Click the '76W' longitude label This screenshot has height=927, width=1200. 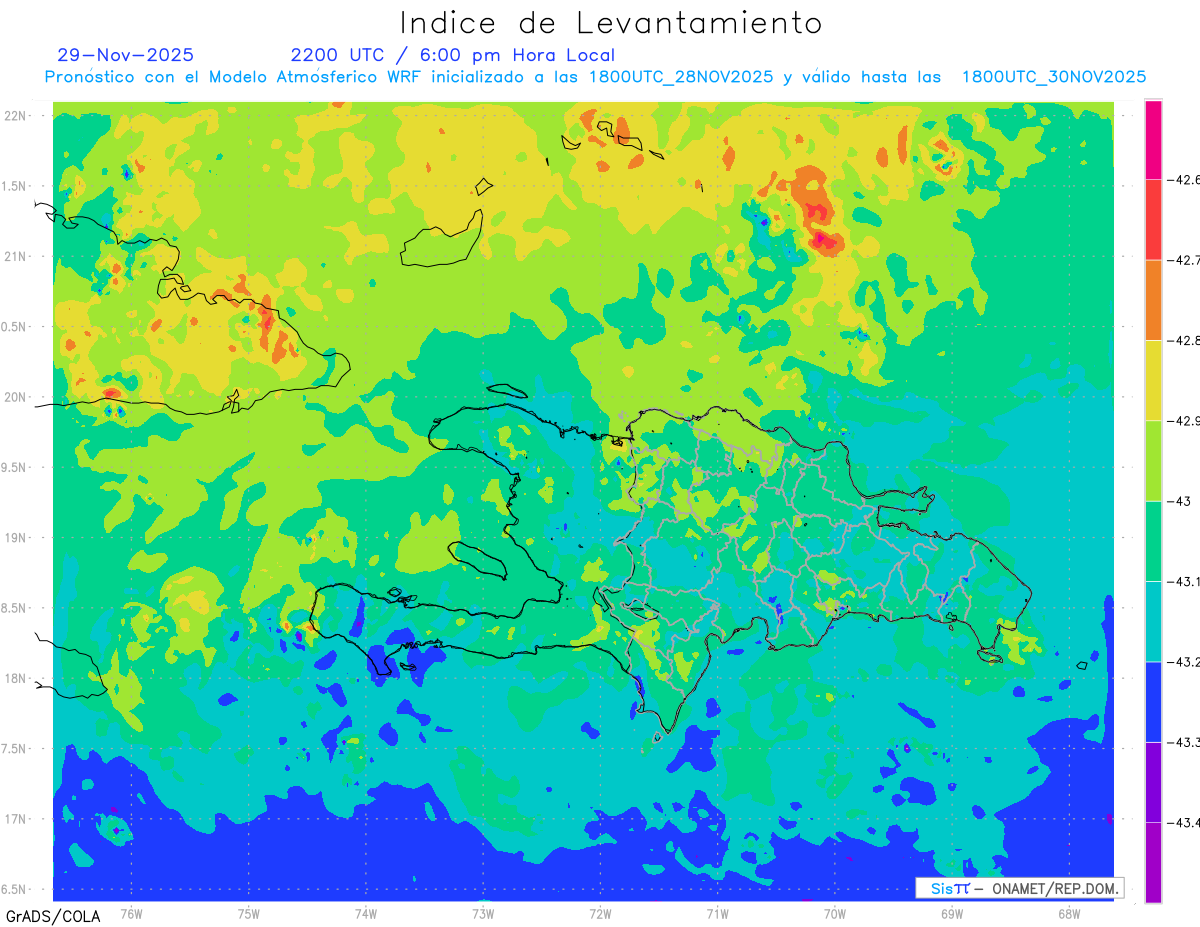pos(131,913)
